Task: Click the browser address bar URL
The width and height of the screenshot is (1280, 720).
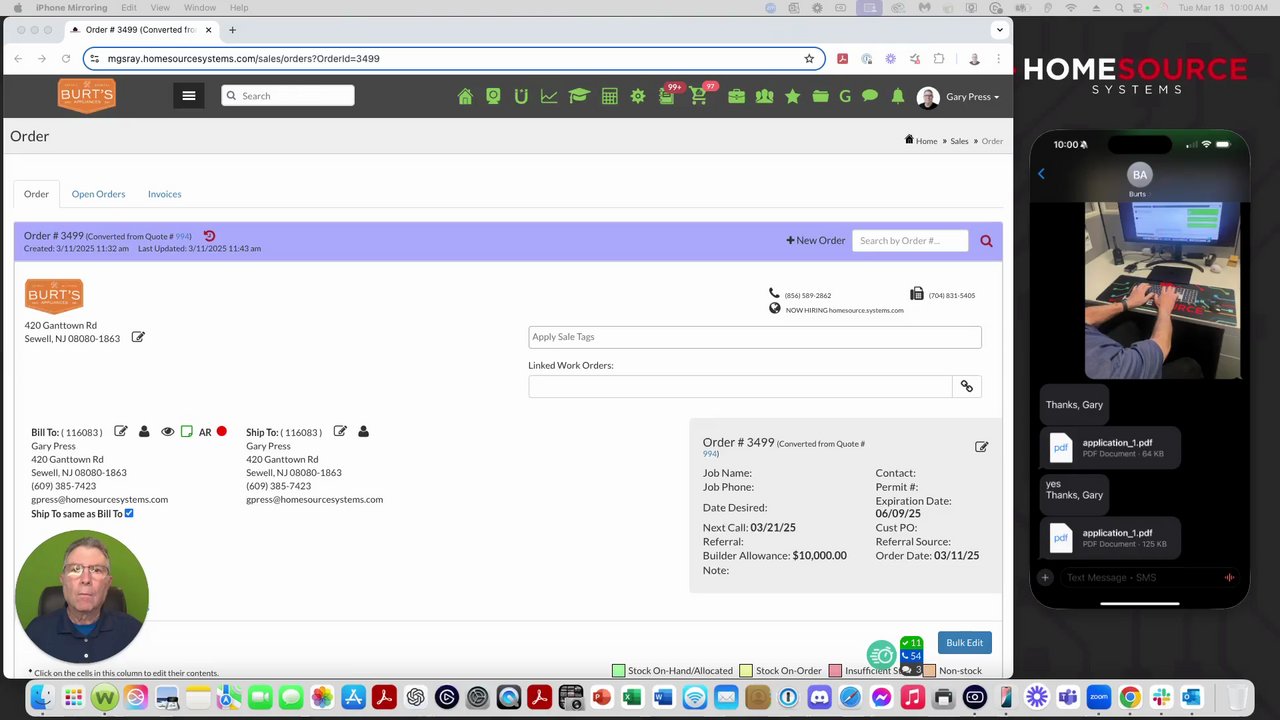Action: coord(243,59)
